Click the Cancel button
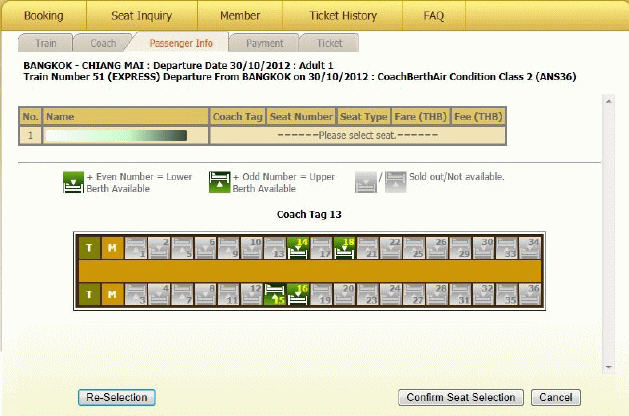The width and height of the screenshot is (629, 416). pos(555,397)
